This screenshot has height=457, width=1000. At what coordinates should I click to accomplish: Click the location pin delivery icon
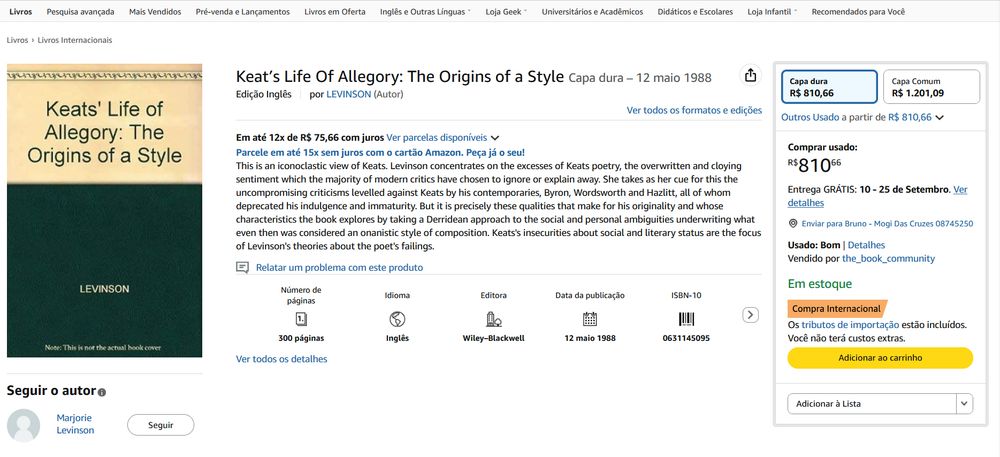pos(793,224)
